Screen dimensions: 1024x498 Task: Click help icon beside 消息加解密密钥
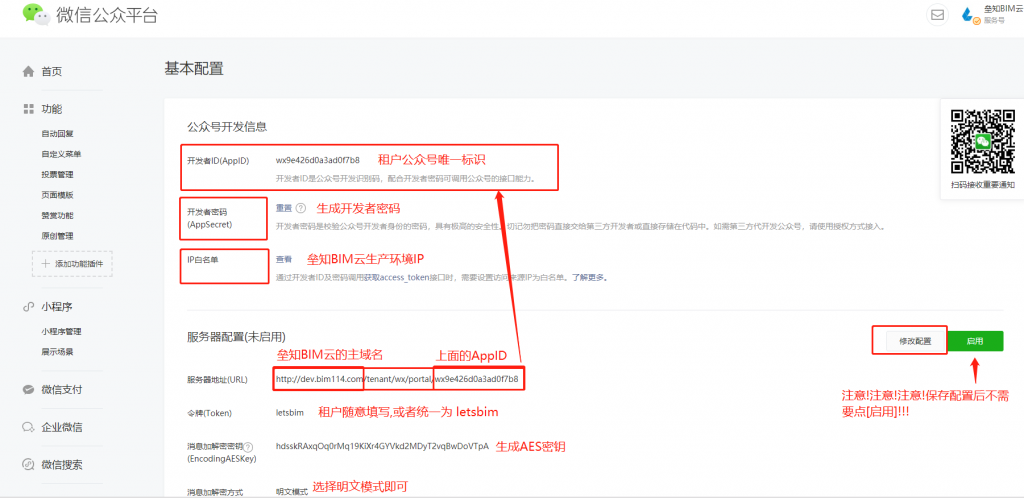click(x=248, y=447)
